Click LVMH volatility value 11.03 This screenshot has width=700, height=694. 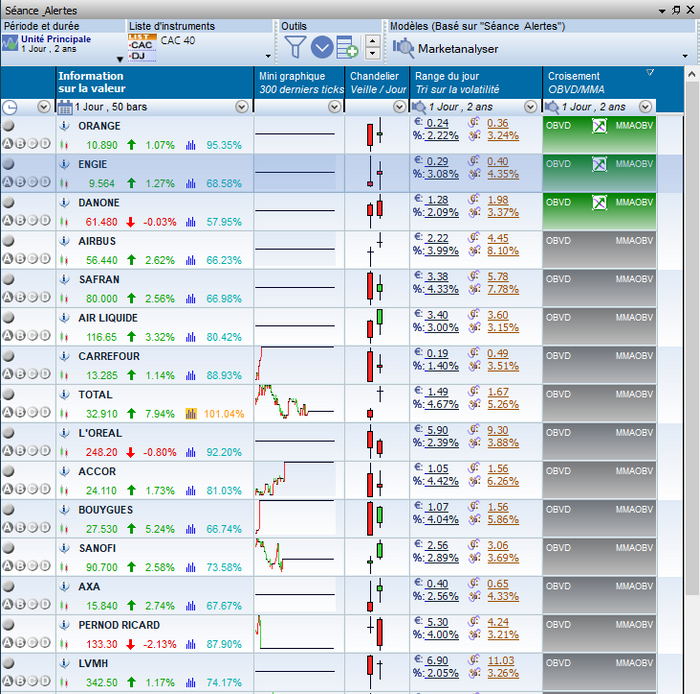coord(501,661)
